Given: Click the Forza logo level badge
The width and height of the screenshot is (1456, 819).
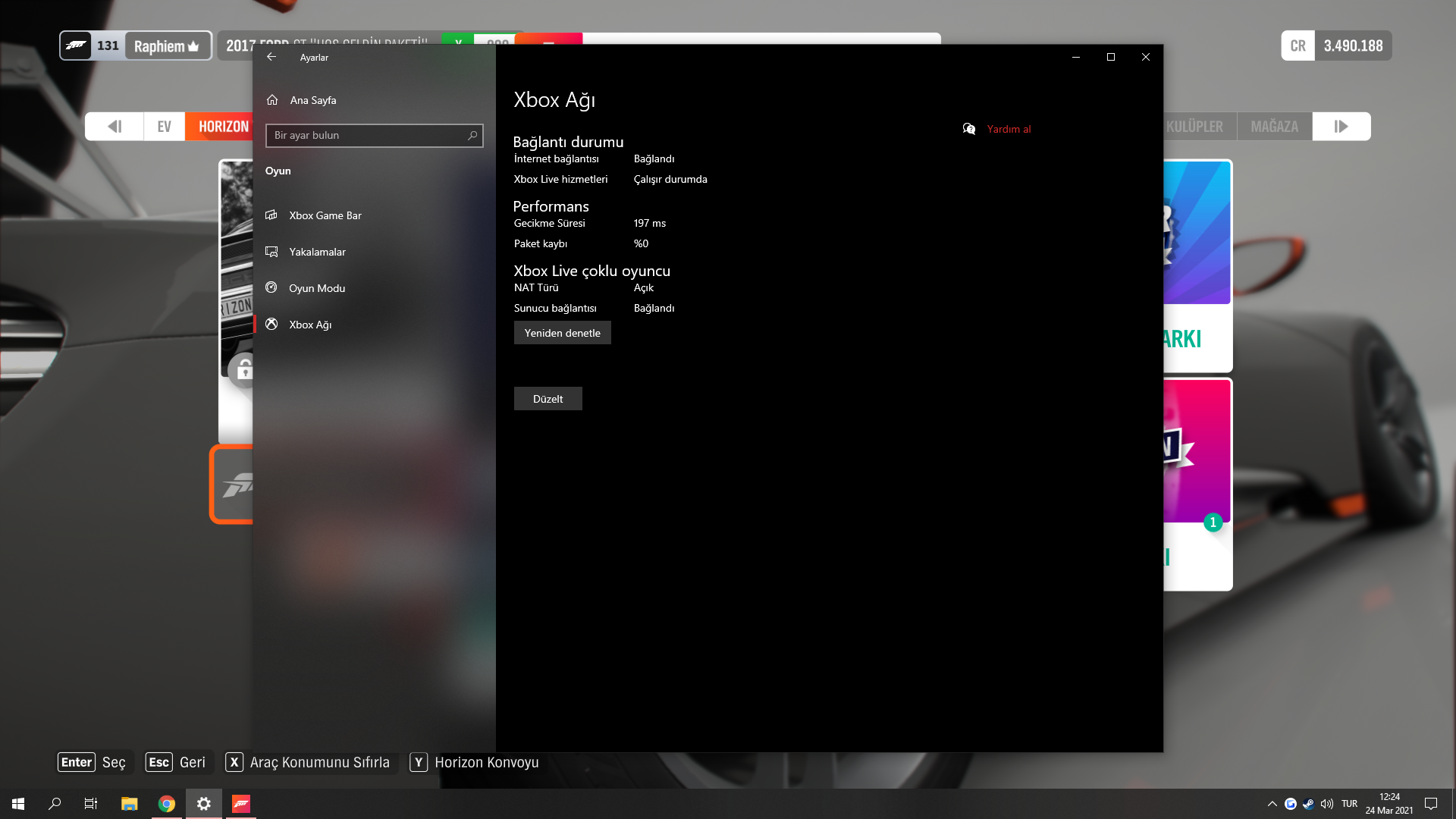Looking at the screenshot, I should click(76, 45).
